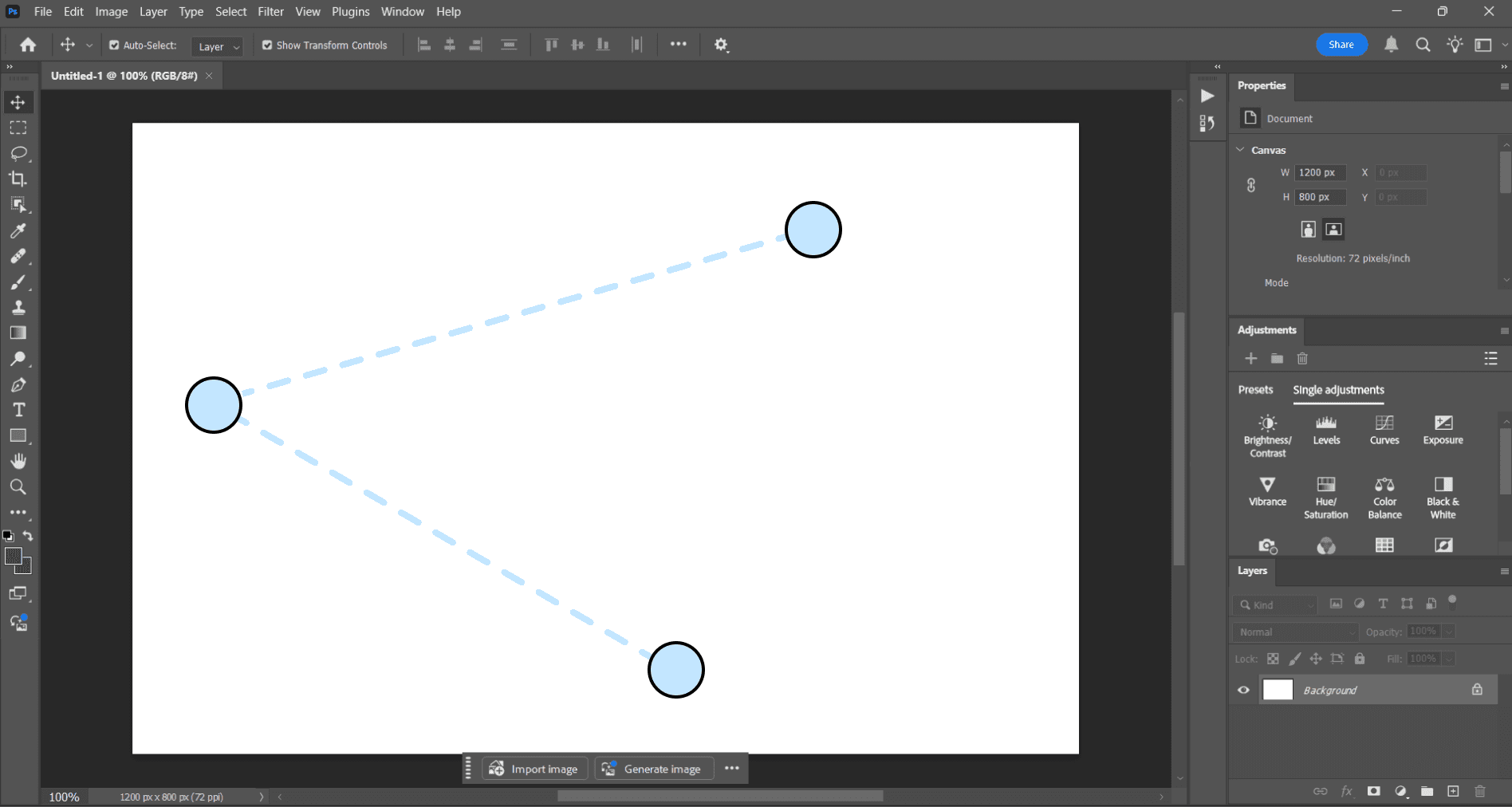The height and width of the screenshot is (807, 1512).
Task: Open the Kind layer filter dropdown
Action: pyautogui.click(x=1274, y=604)
